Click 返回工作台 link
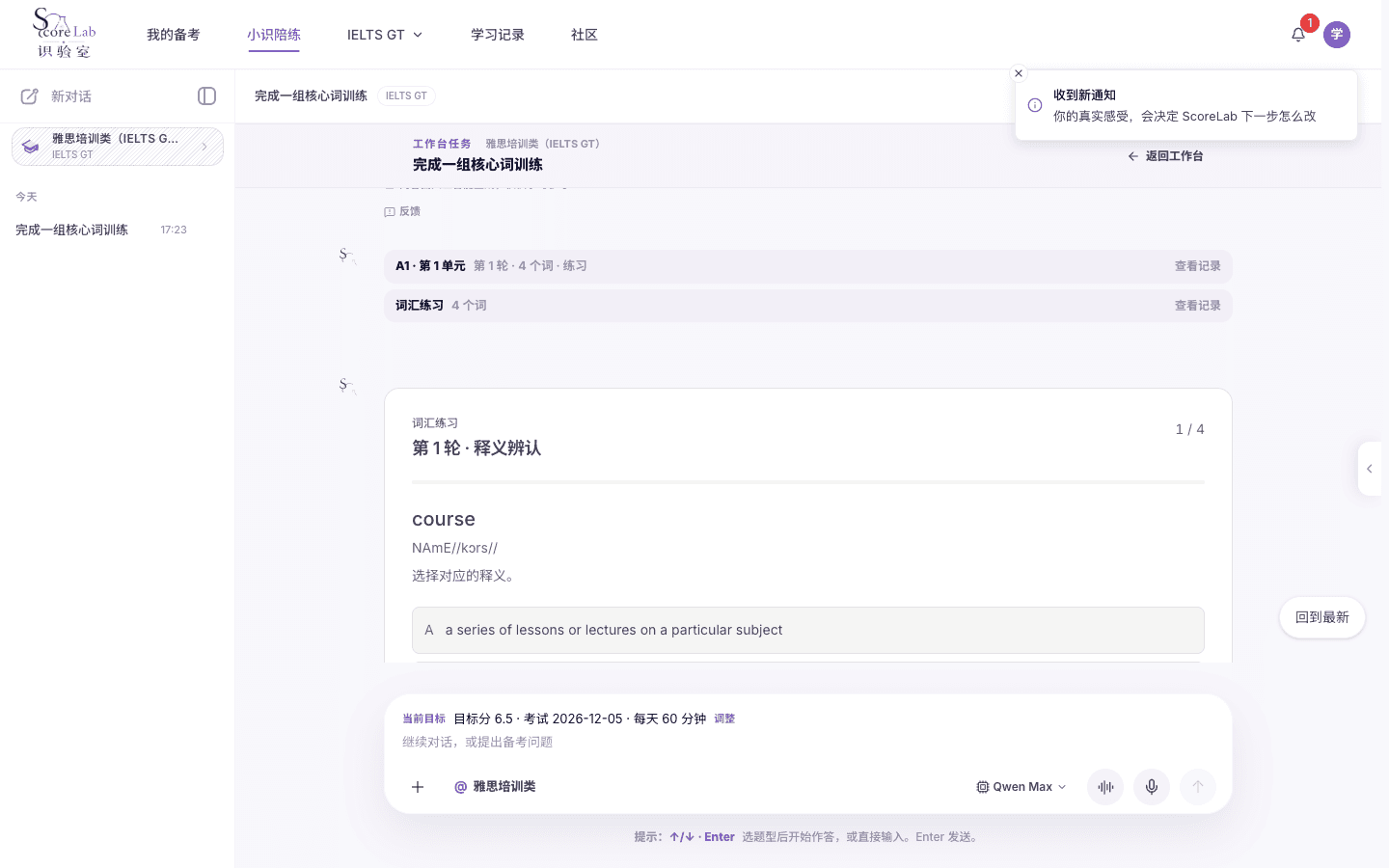This screenshot has height=868, width=1389. click(x=1165, y=156)
